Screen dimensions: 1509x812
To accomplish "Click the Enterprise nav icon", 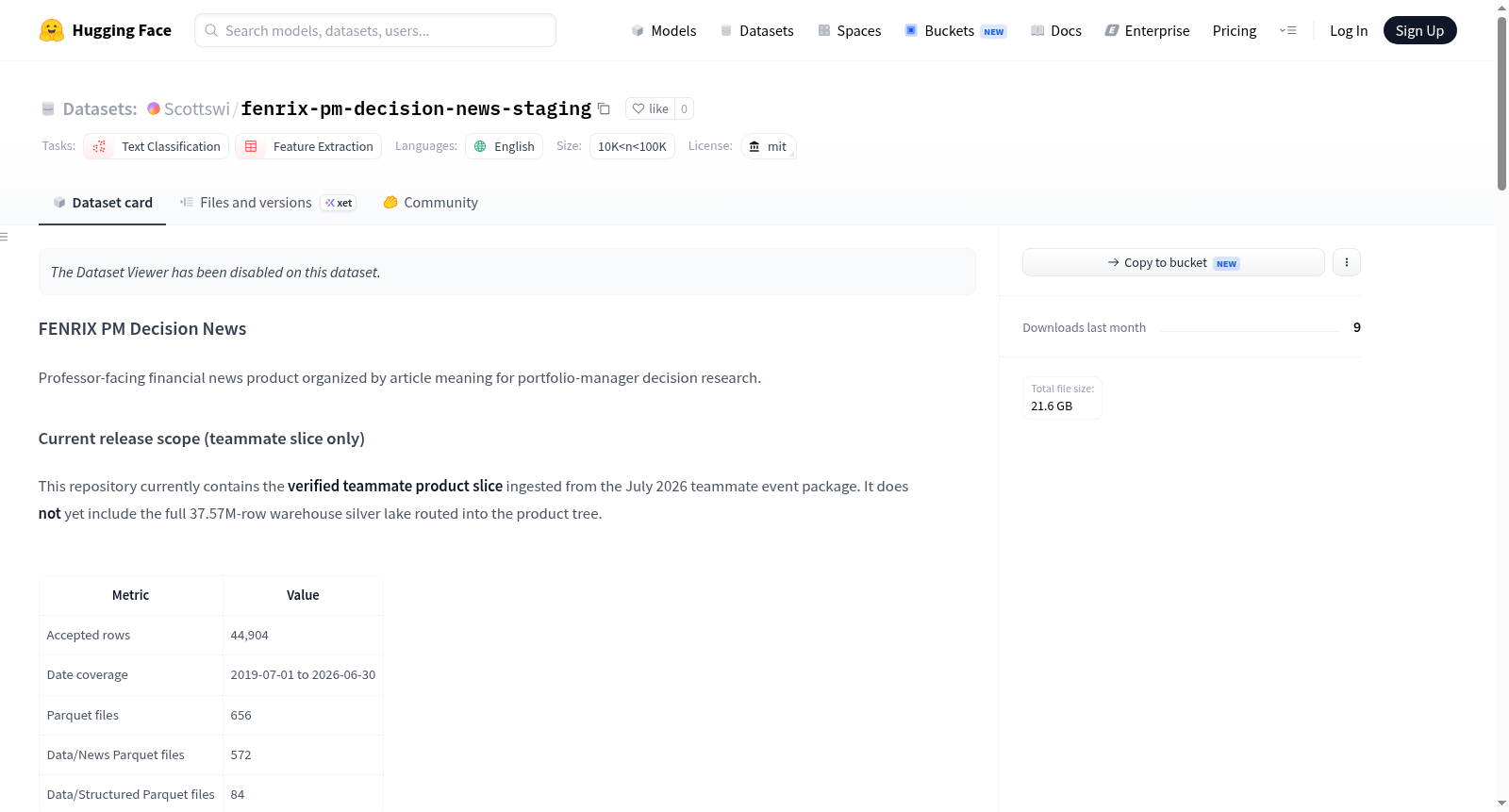I will tap(1112, 30).
